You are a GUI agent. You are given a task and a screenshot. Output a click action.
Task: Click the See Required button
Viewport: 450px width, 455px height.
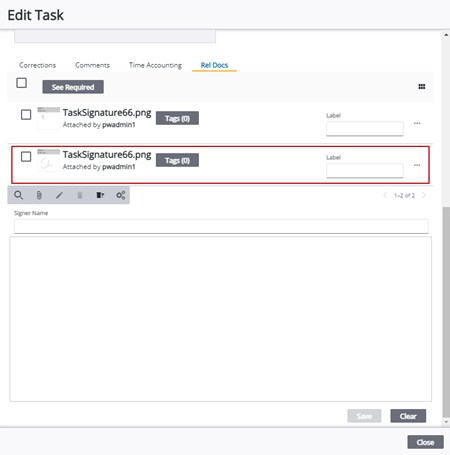[x=73, y=87]
